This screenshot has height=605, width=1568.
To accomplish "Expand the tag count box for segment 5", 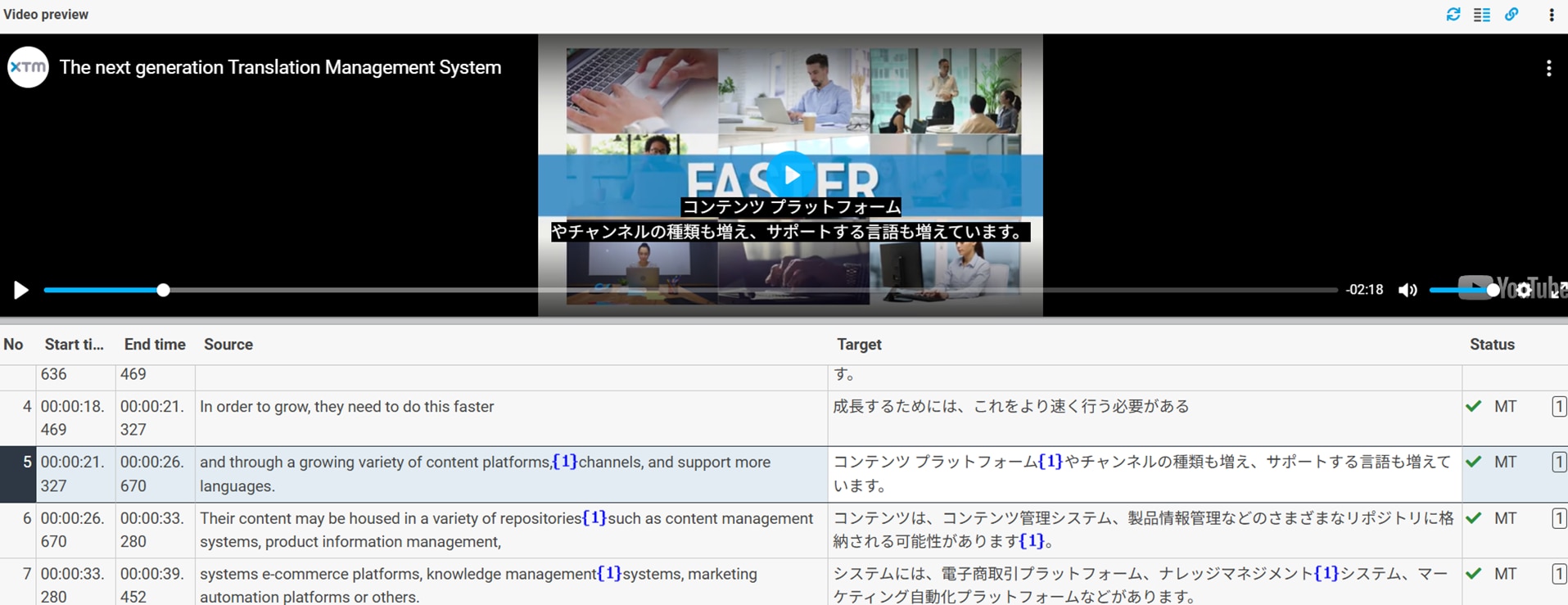I will coord(1559,463).
